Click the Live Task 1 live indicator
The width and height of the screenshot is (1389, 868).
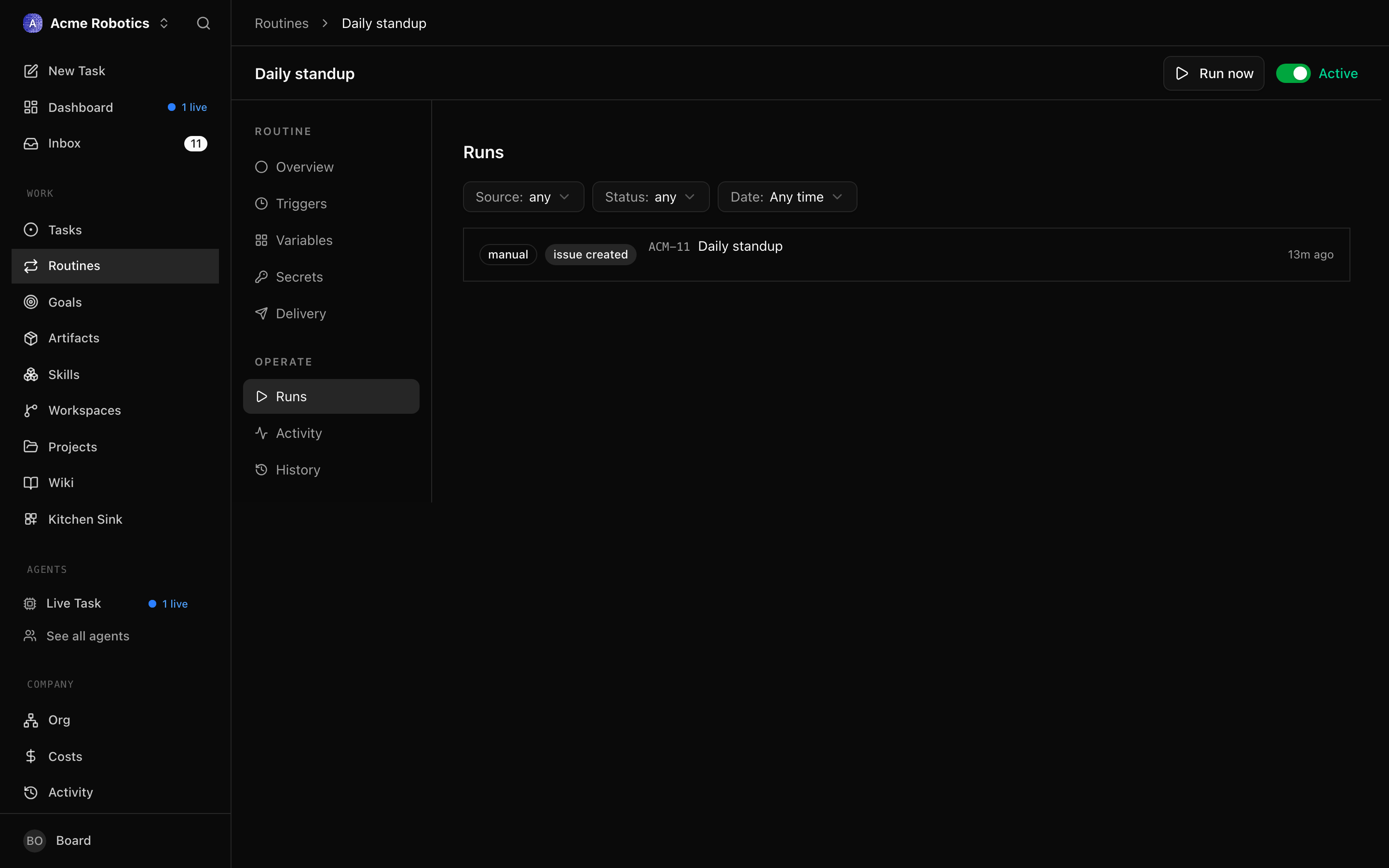click(168, 604)
